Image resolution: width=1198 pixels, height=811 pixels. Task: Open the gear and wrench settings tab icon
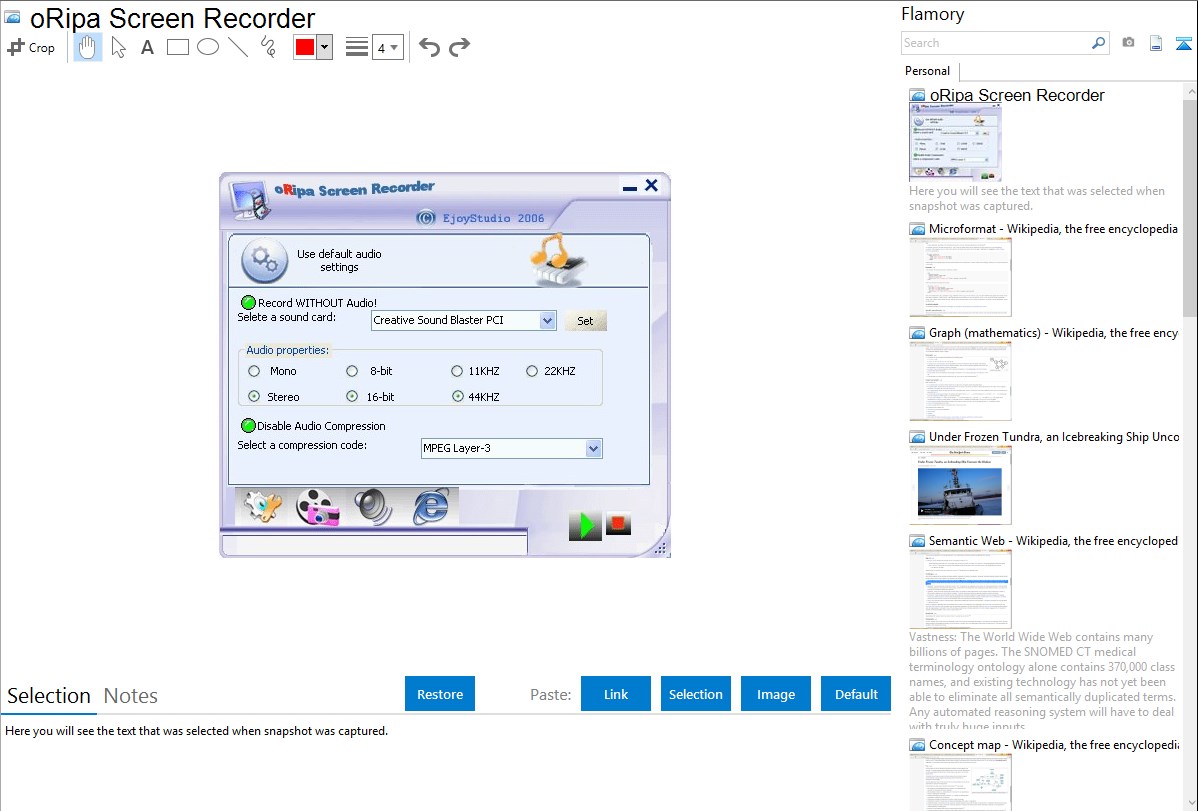pos(263,507)
